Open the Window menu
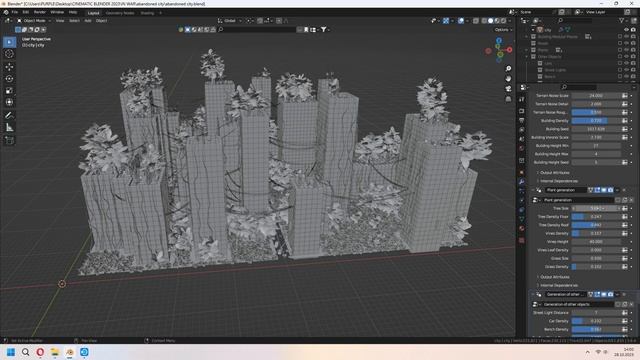Screen dimensions: 640x360 (x=57, y=12)
